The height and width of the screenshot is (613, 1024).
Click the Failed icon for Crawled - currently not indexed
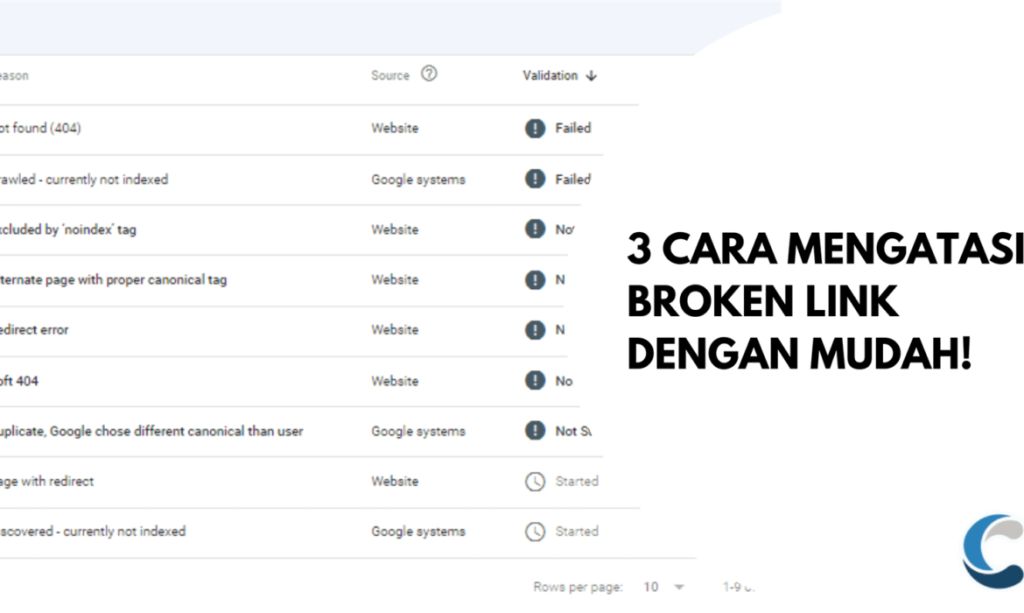point(533,179)
